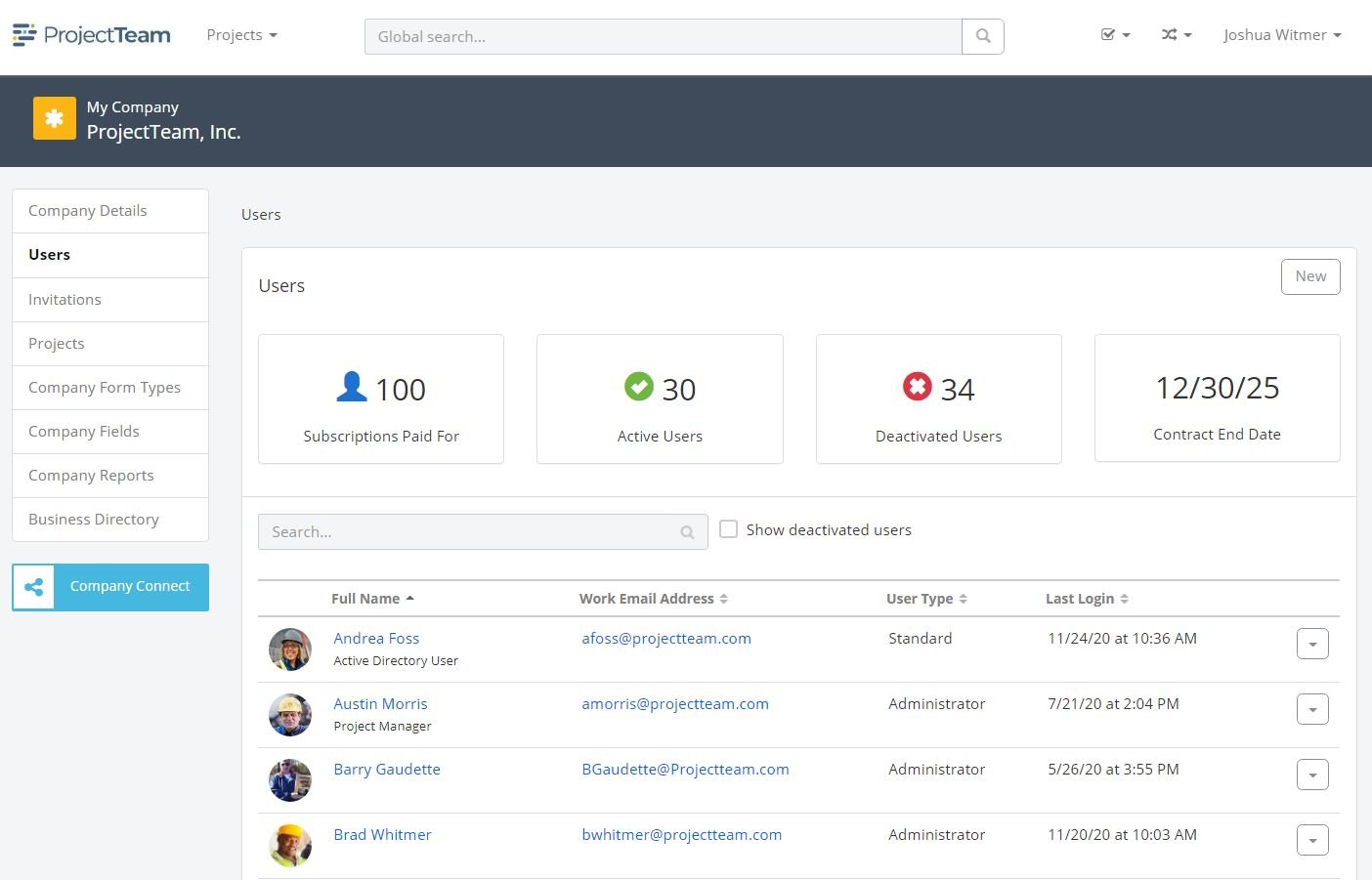Open Company Form Types in sidebar
The width and height of the screenshot is (1372, 880).
point(110,388)
